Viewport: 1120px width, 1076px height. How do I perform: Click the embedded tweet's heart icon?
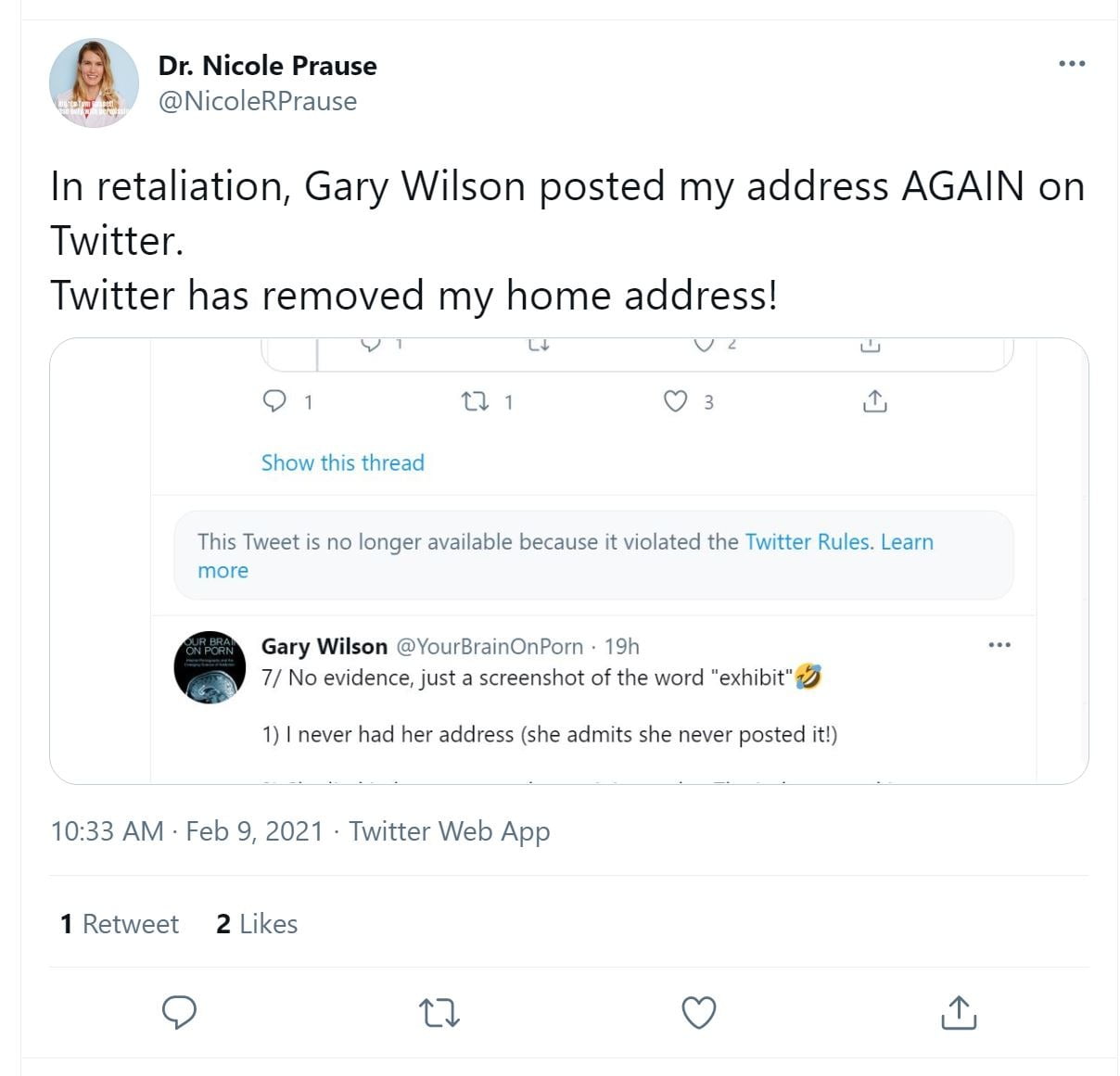click(676, 400)
